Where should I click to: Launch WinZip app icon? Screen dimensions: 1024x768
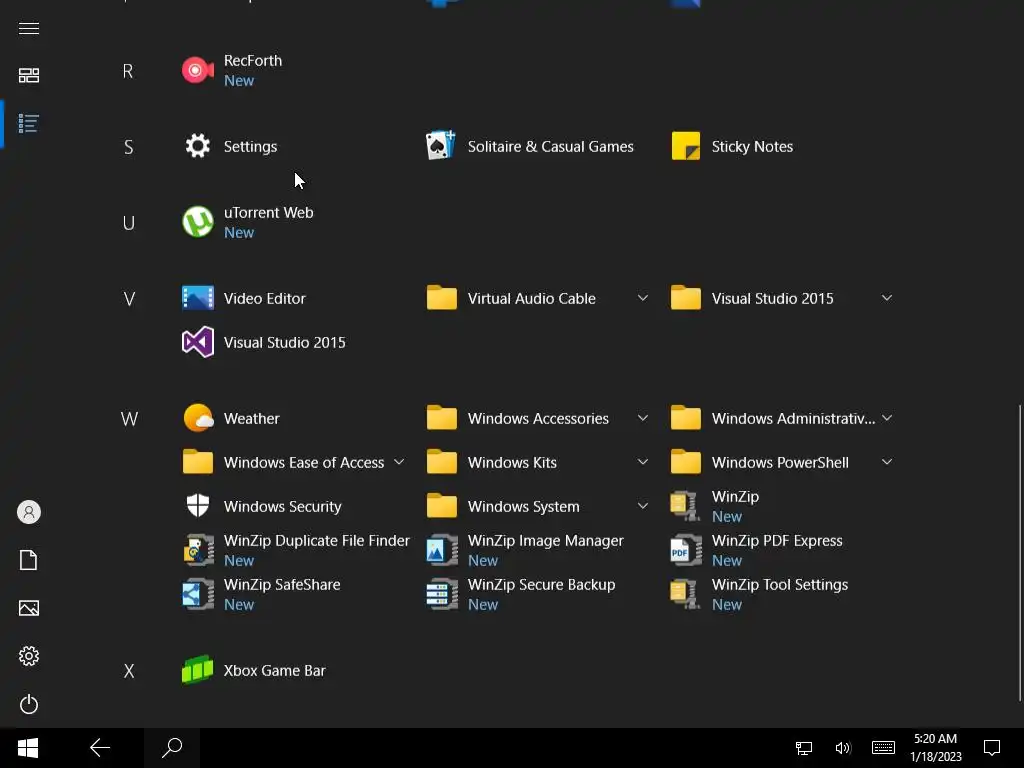(x=686, y=506)
